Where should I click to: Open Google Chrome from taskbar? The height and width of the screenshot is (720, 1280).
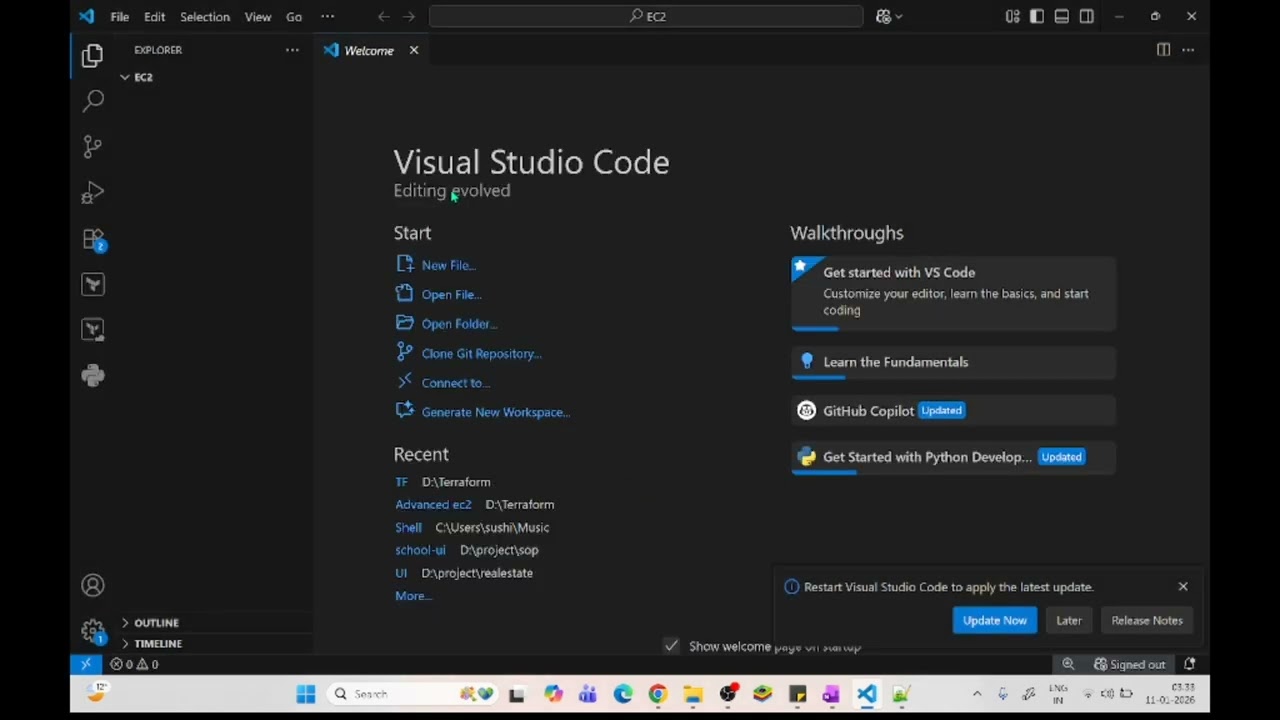[657, 694]
